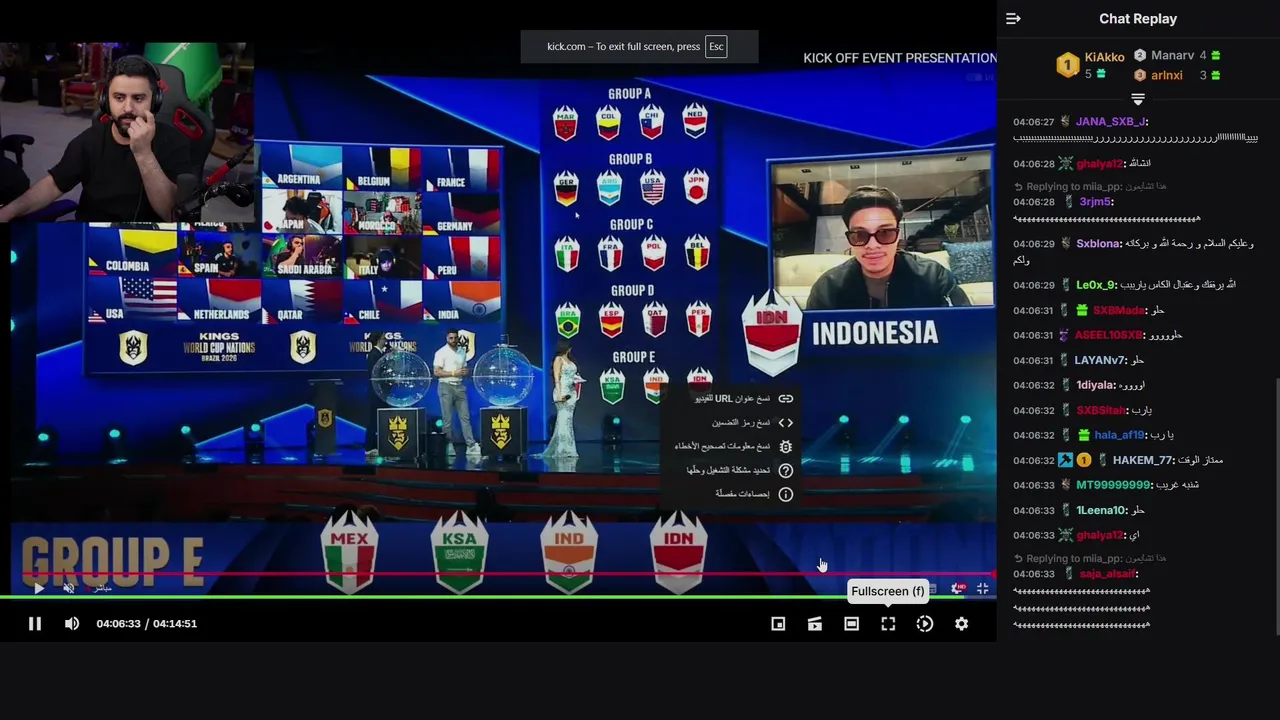Click the Chat Replay heading
1280x720 pixels.
coord(1138,19)
